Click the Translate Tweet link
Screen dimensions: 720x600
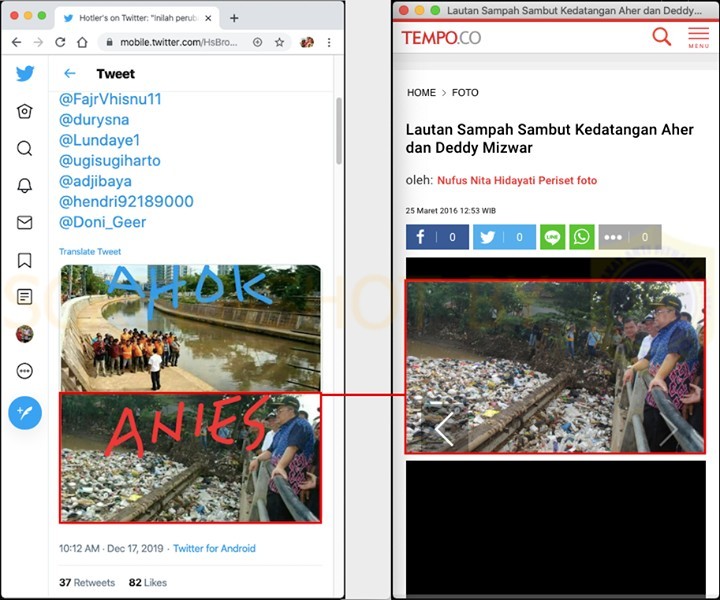point(90,252)
